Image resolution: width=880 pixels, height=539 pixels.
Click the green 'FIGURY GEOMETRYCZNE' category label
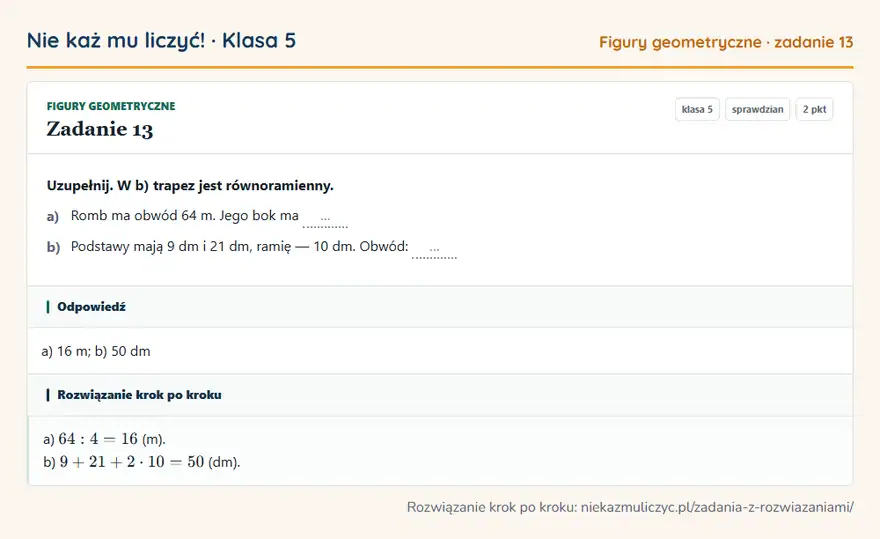[x=111, y=106]
